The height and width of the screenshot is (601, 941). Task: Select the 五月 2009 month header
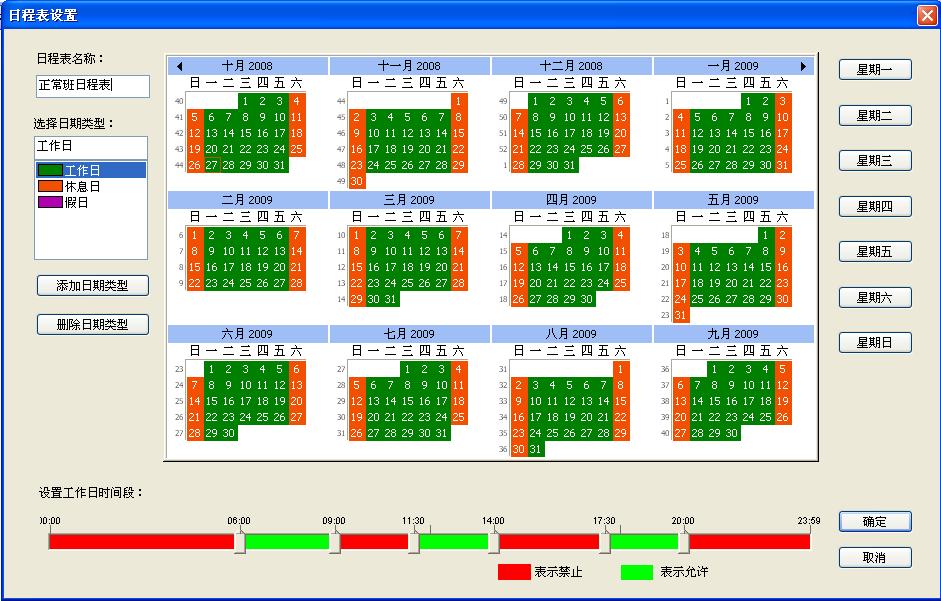pyautogui.click(x=733, y=200)
